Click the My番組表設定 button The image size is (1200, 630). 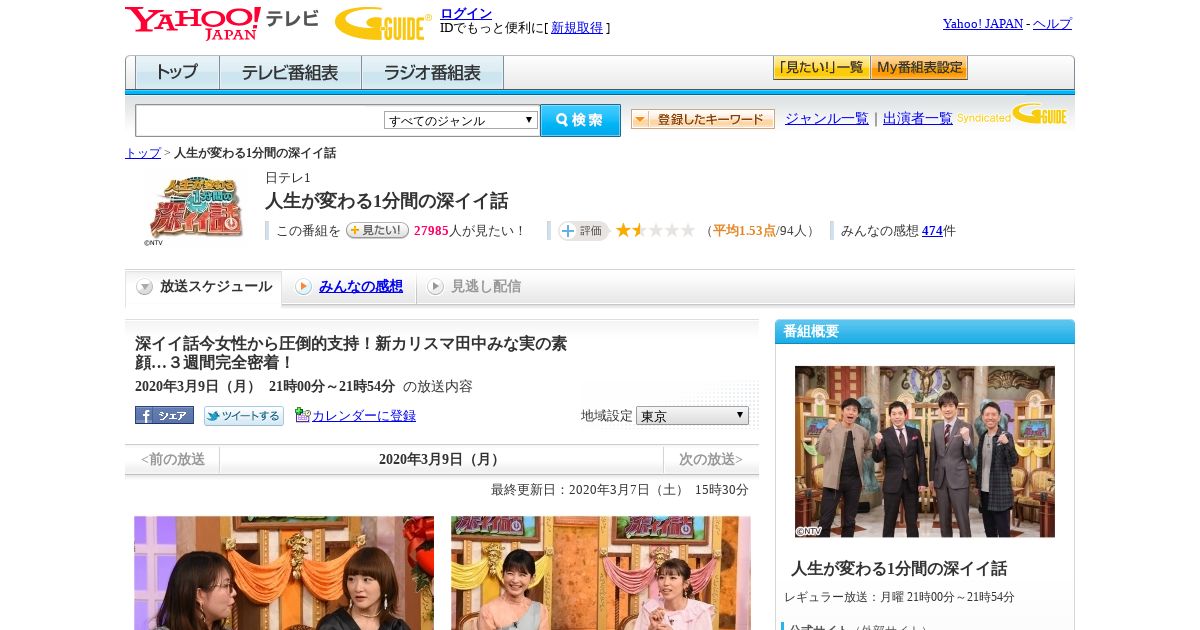pyautogui.click(x=919, y=68)
